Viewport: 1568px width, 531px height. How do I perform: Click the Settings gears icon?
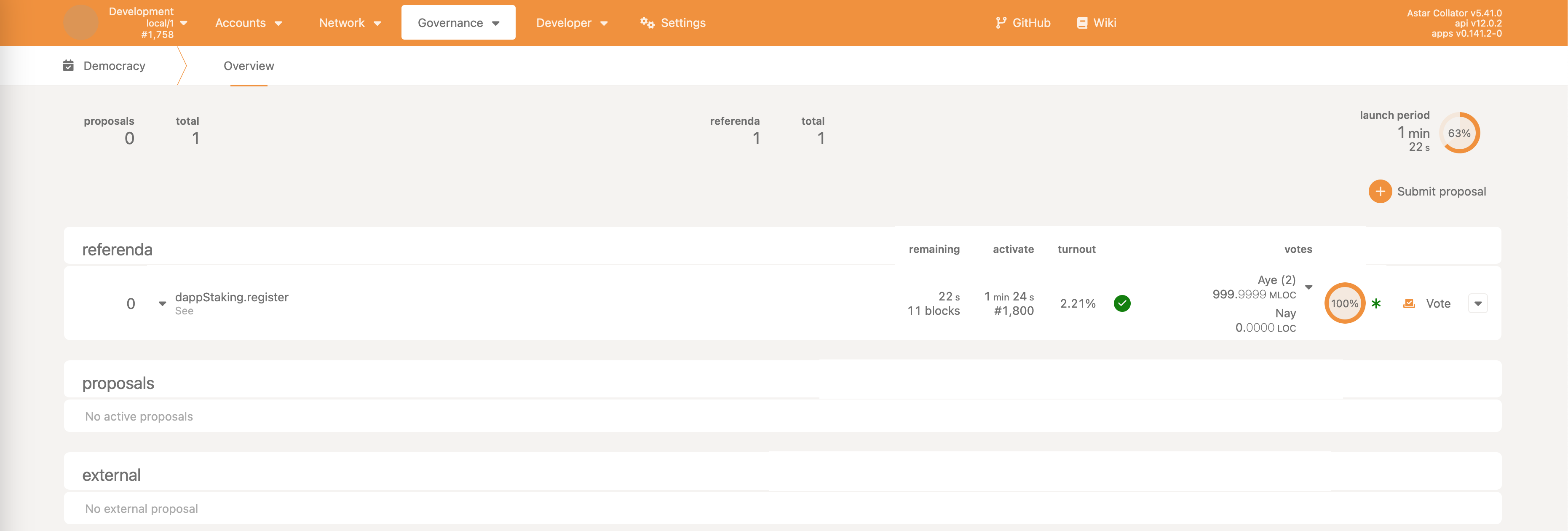[647, 22]
